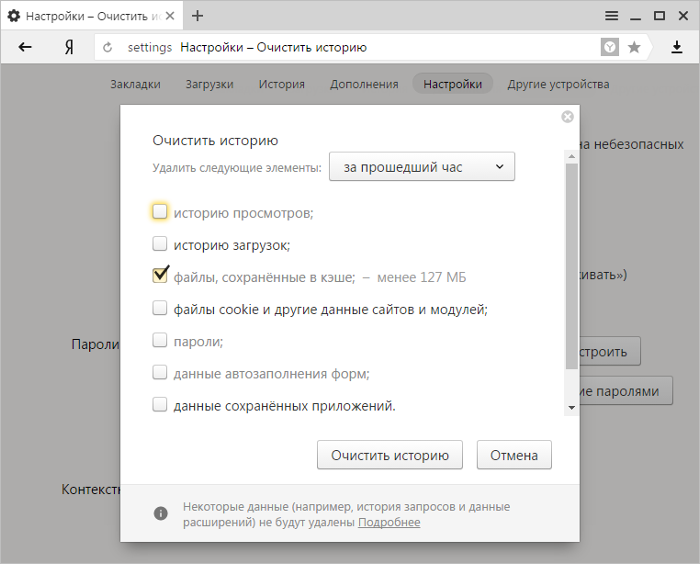Open the downloads arrow icon

pyautogui.click(x=676, y=47)
